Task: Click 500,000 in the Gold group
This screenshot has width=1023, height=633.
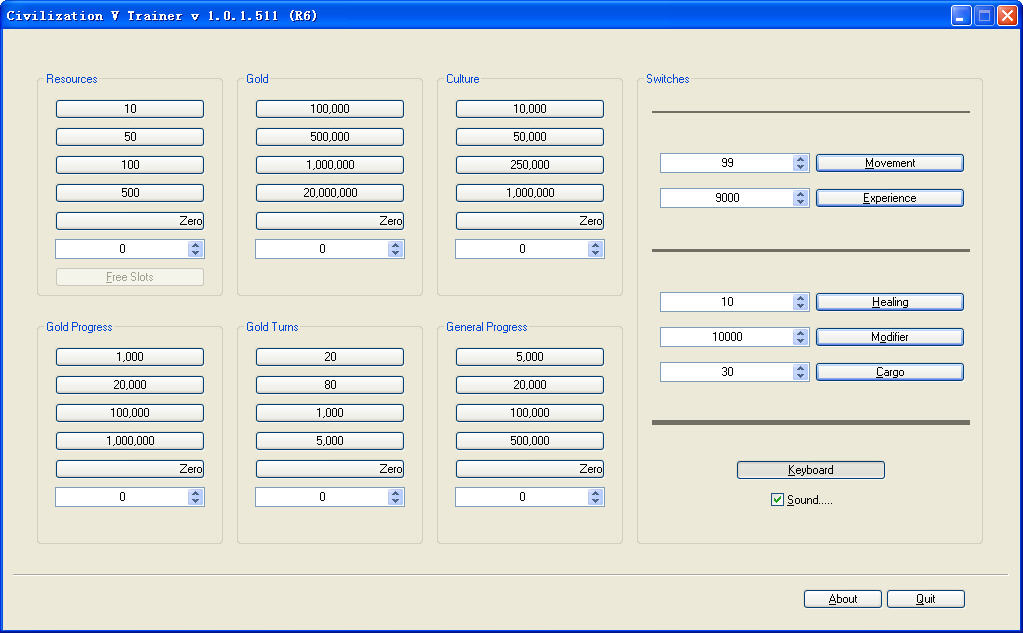Action: pos(330,137)
